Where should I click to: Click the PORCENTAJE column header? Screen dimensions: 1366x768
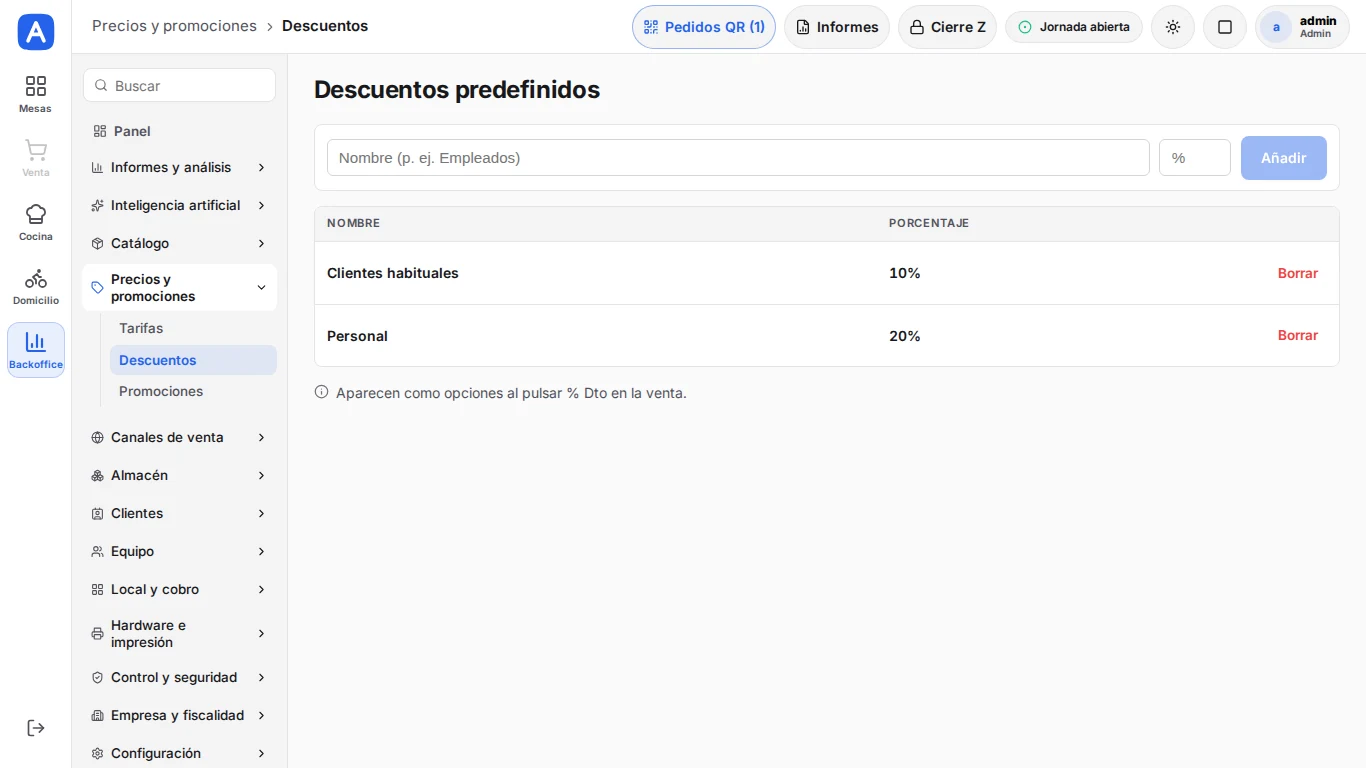[x=929, y=223]
